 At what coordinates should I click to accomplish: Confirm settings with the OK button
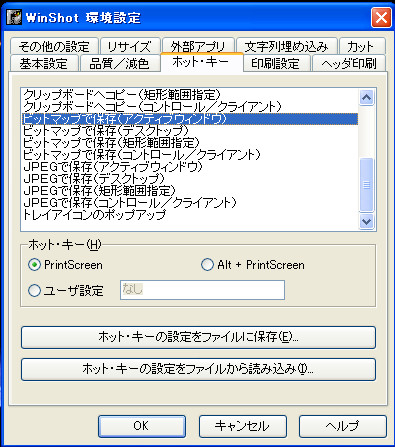click(142, 426)
